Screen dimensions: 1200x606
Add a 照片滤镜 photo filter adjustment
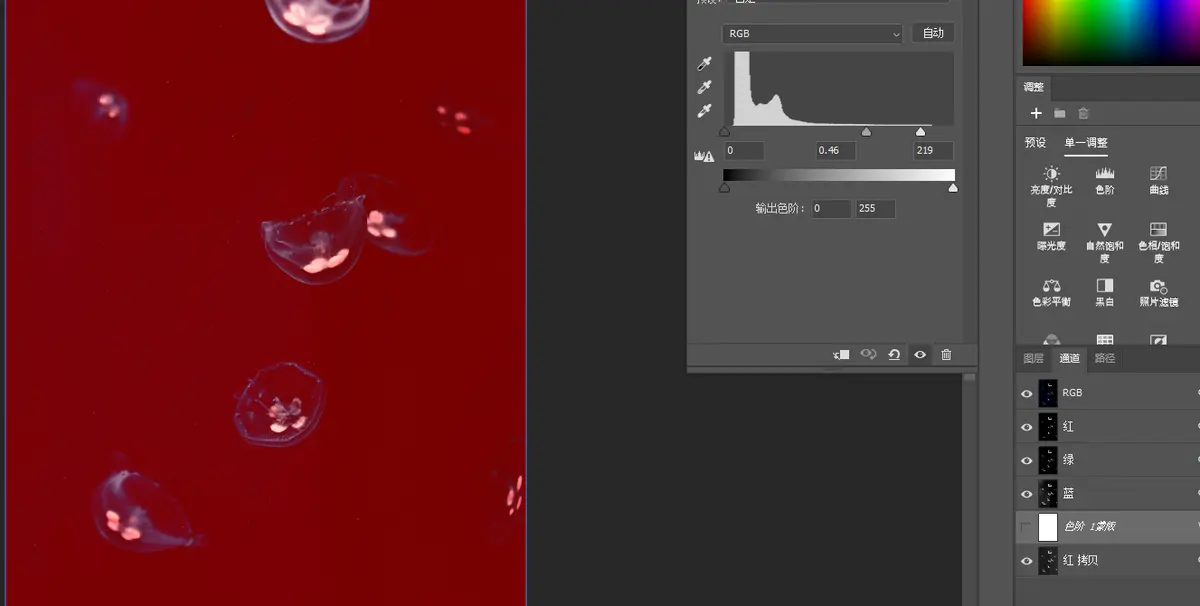click(x=1158, y=292)
